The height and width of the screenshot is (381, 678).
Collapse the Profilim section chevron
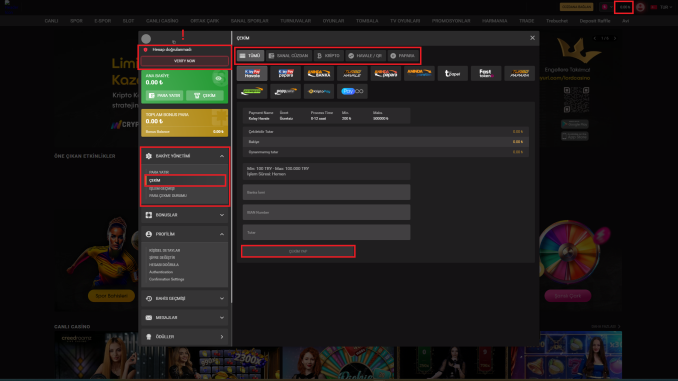pyautogui.click(x=222, y=234)
